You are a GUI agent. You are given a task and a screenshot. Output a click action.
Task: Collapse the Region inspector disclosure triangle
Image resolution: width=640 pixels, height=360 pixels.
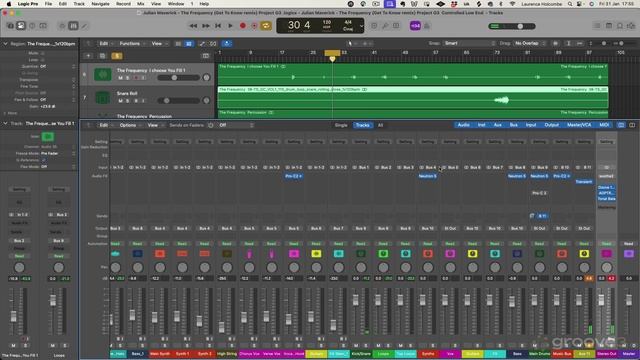click(5, 44)
